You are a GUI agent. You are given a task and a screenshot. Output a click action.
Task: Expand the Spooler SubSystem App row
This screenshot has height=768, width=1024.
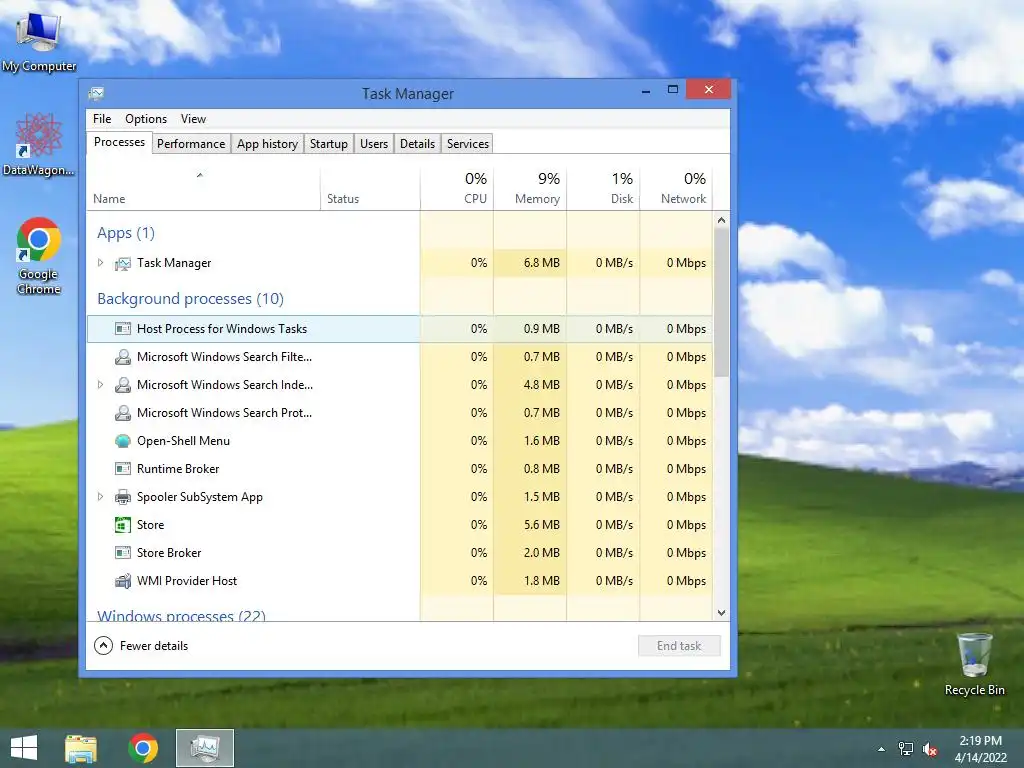coord(101,496)
